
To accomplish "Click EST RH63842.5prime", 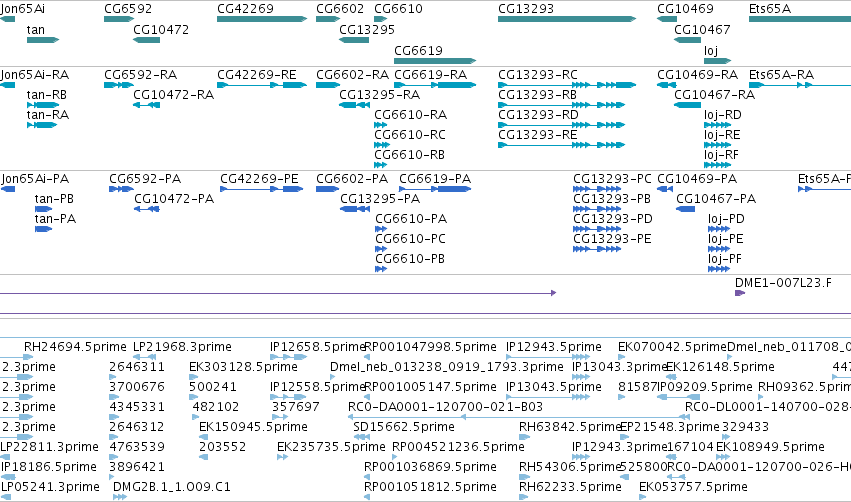I will [x=569, y=427].
